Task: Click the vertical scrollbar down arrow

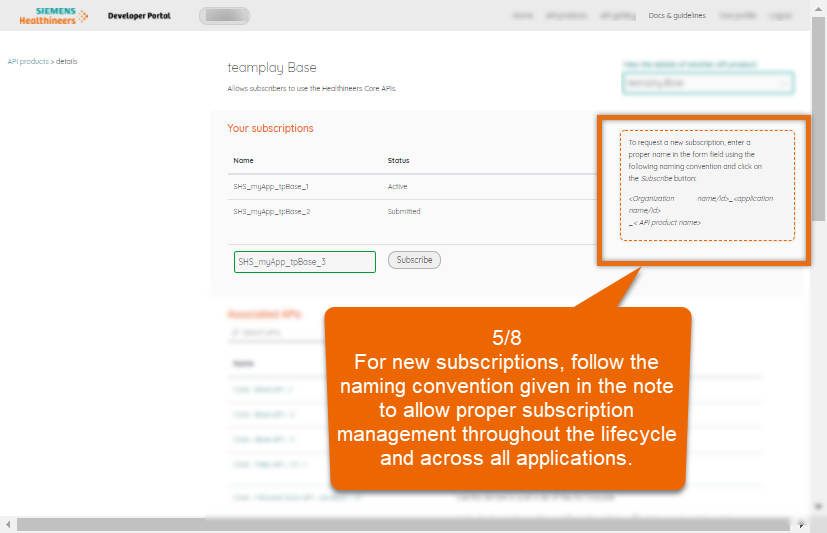Action: (819, 510)
